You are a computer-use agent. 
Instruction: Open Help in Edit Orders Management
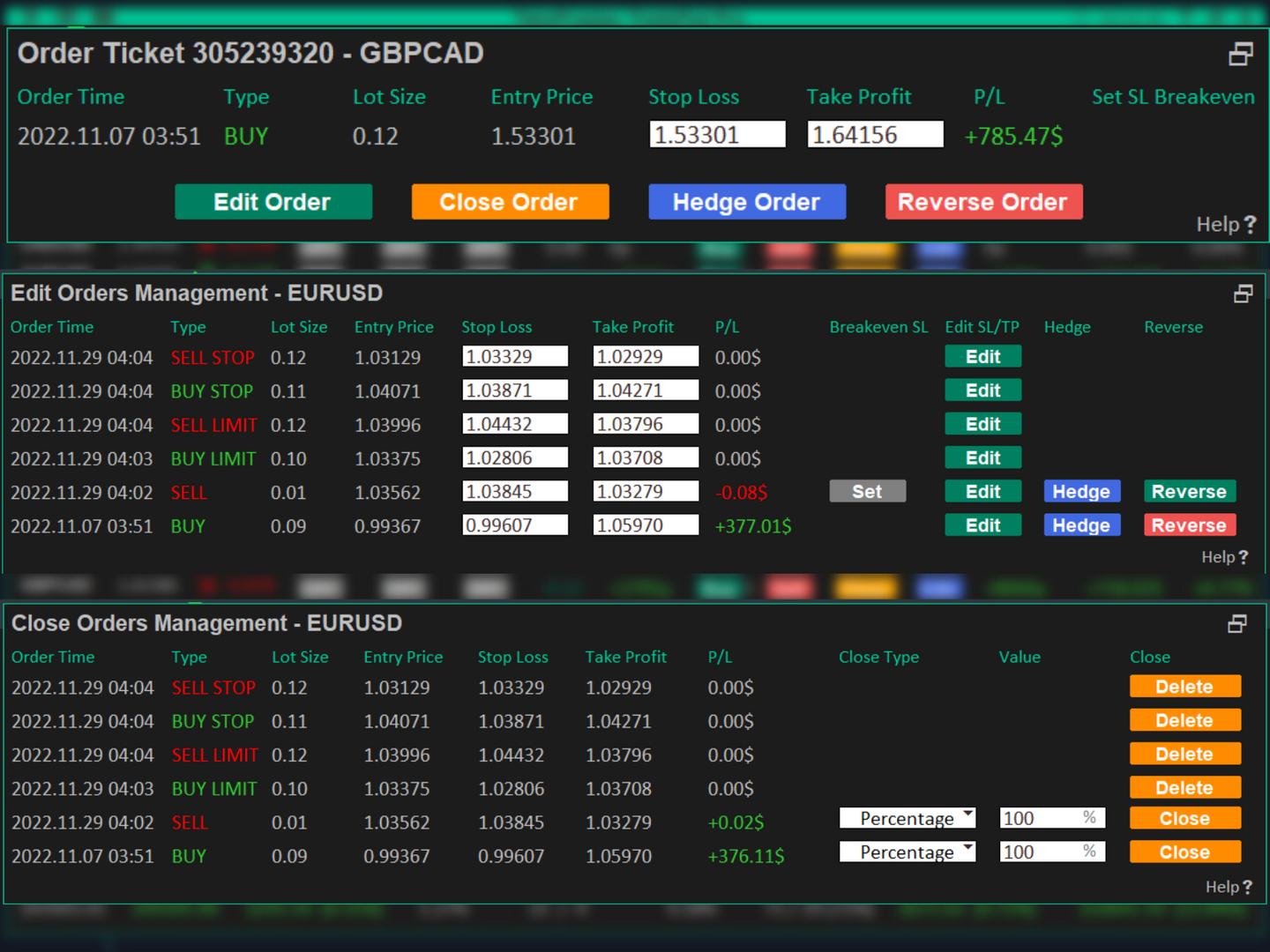pos(1224,556)
